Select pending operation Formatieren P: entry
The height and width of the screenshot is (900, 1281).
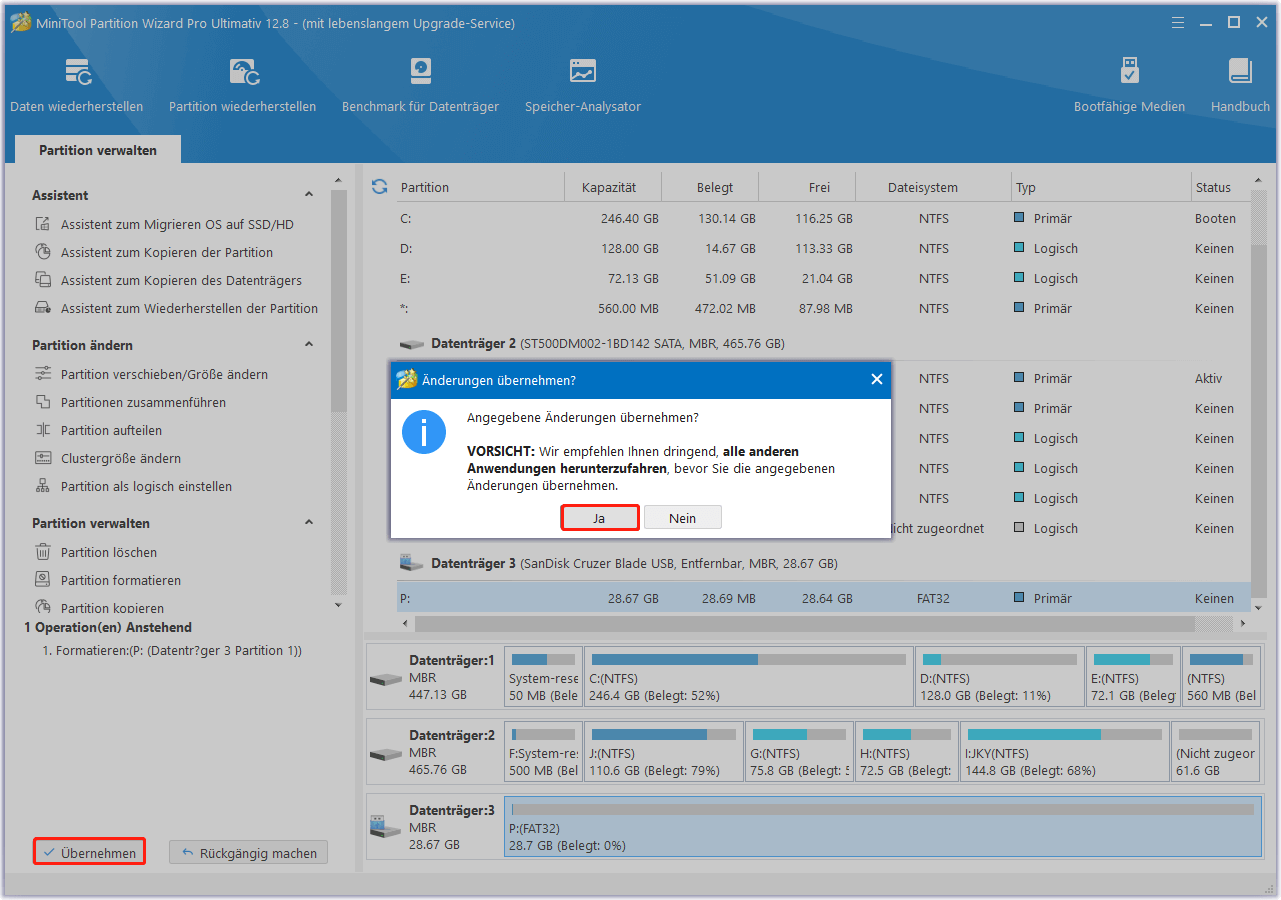click(172, 650)
